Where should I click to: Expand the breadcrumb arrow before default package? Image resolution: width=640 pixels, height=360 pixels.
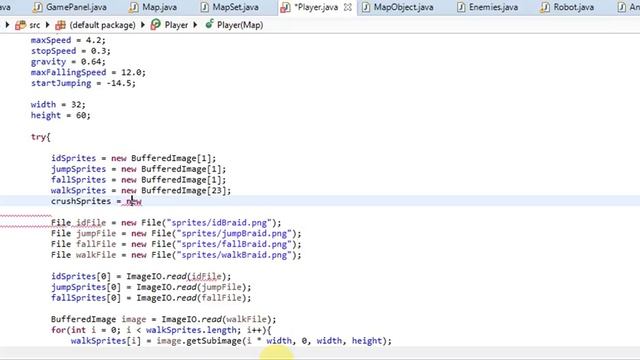point(47,25)
